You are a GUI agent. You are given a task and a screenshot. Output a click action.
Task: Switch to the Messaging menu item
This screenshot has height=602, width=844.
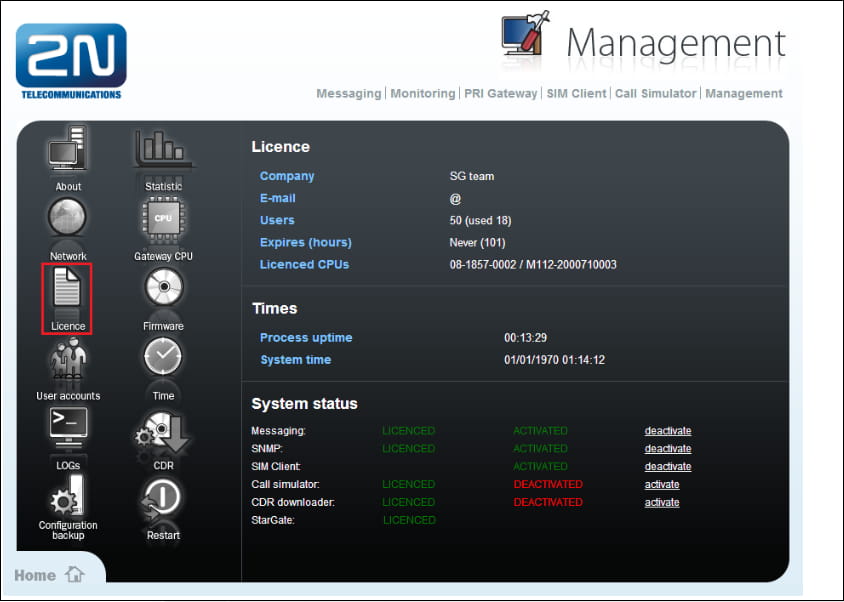(349, 94)
